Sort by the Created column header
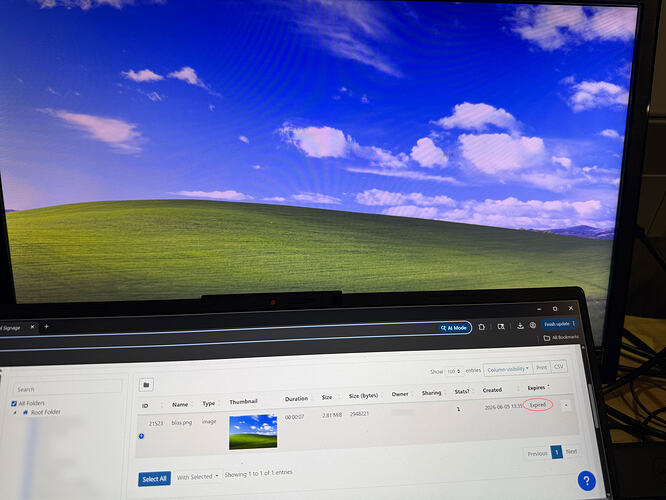Image resolution: width=666 pixels, height=500 pixels. tap(492, 390)
